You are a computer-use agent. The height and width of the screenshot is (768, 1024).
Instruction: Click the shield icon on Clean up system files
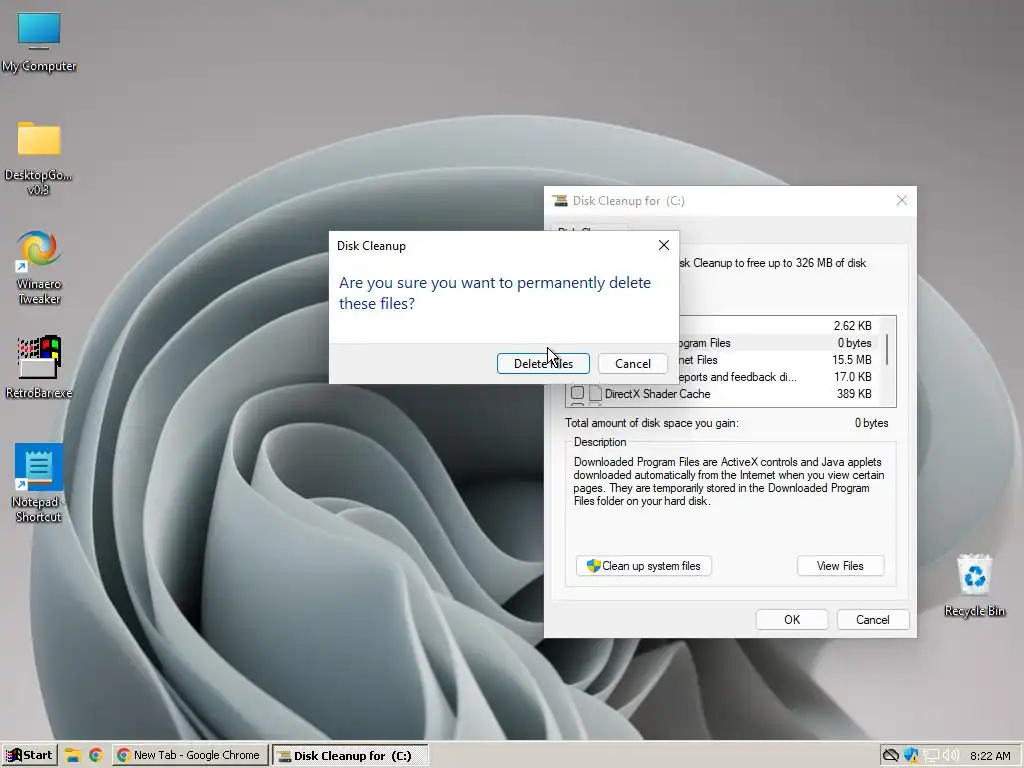point(593,566)
